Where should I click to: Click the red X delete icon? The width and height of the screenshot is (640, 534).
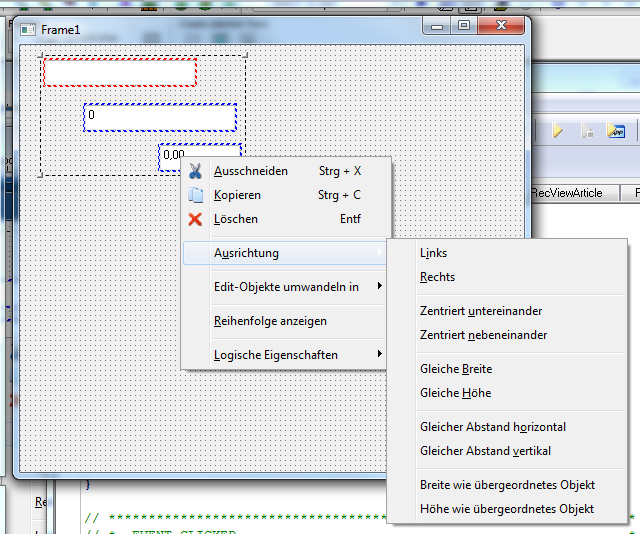click(195, 219)
